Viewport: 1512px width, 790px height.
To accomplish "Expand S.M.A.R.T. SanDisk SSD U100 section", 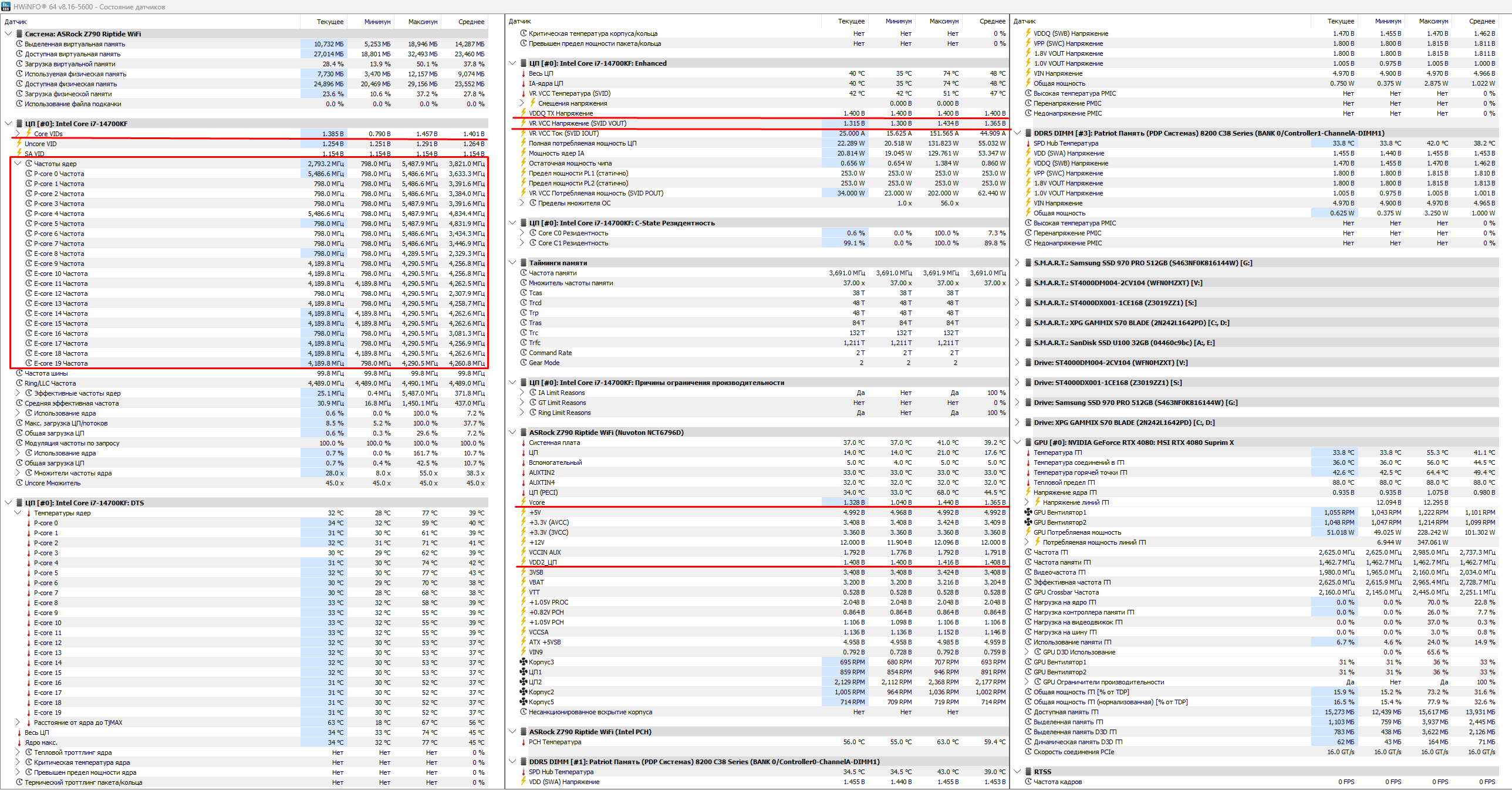I will point(1018,343).
